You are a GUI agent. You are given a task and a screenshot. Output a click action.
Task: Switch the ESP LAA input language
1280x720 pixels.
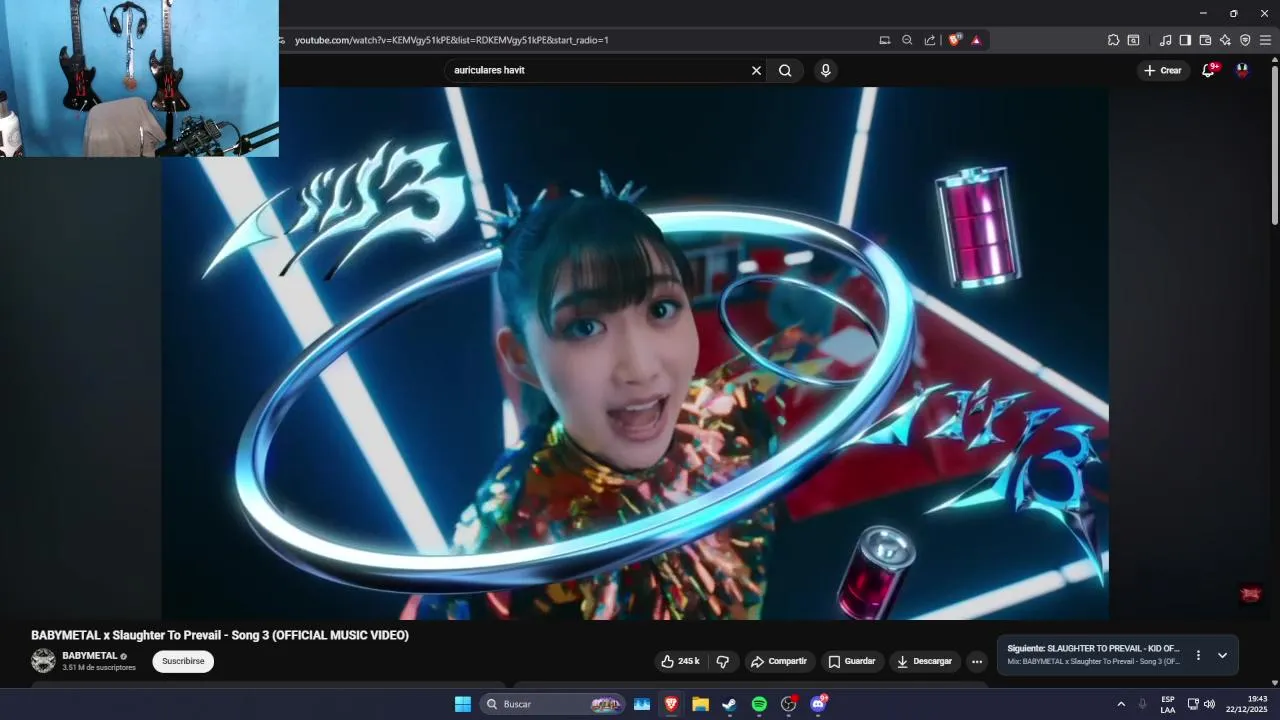pyautogui.click(x=1168, y=704)
